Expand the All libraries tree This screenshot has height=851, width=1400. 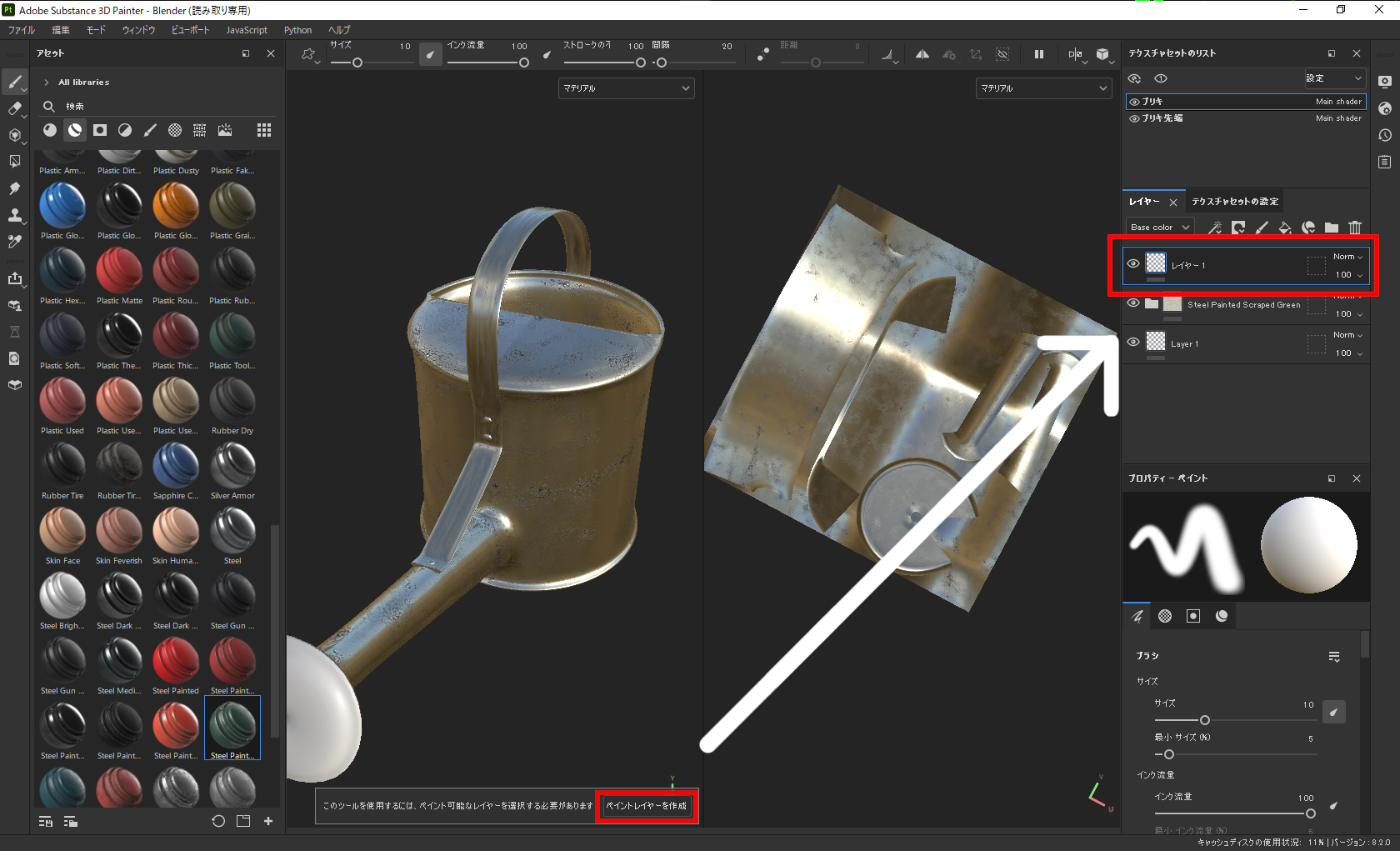[x=47, y=83]
